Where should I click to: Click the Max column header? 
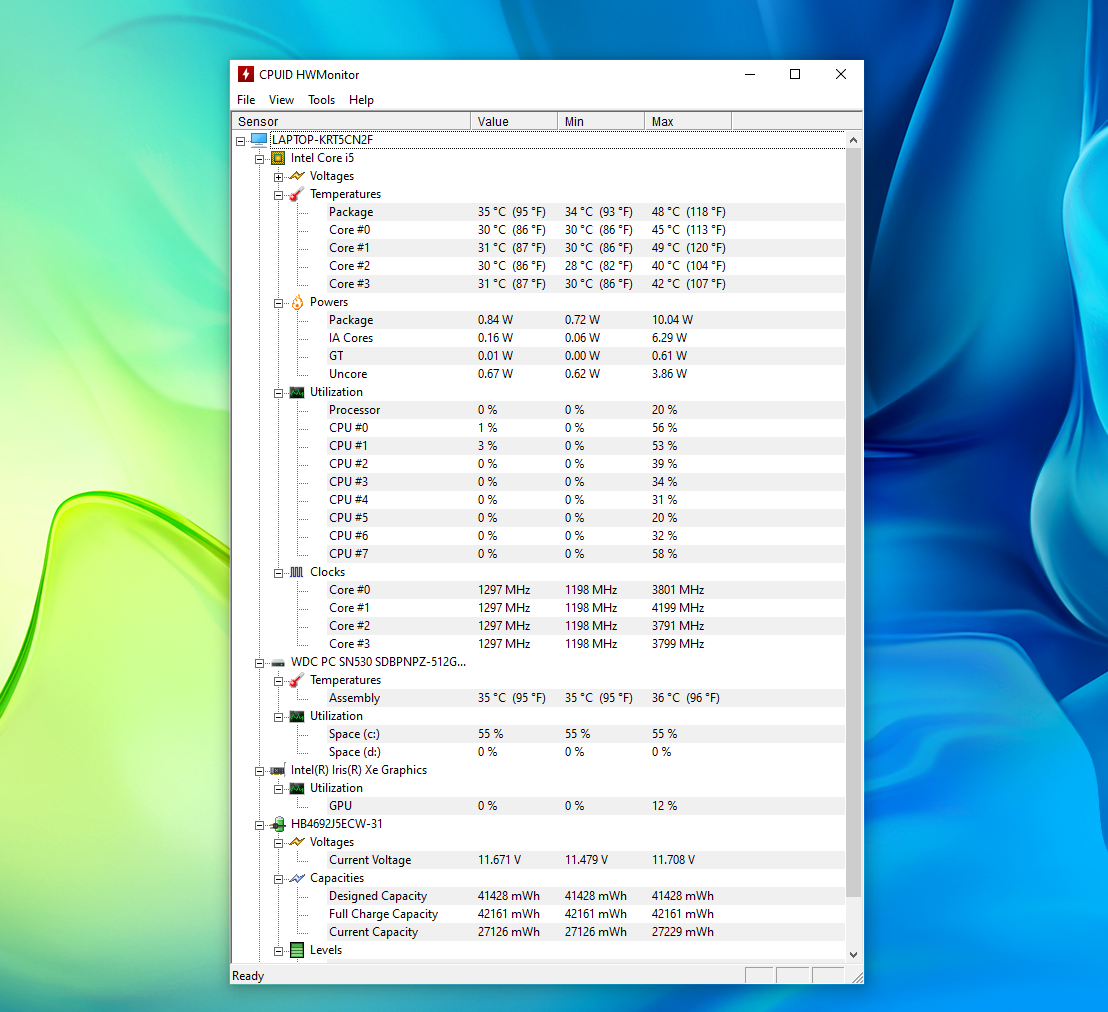tap(688, 122)
